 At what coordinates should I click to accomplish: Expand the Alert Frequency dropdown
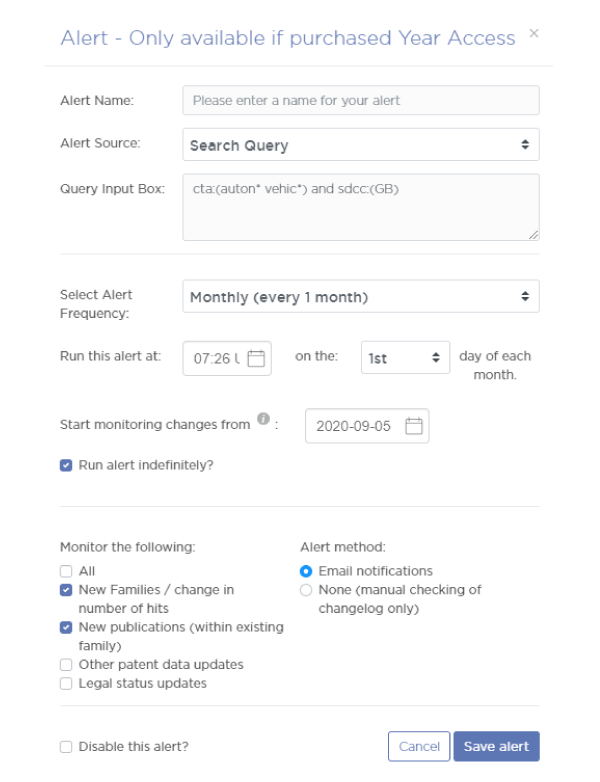click(x=361, y=296)
